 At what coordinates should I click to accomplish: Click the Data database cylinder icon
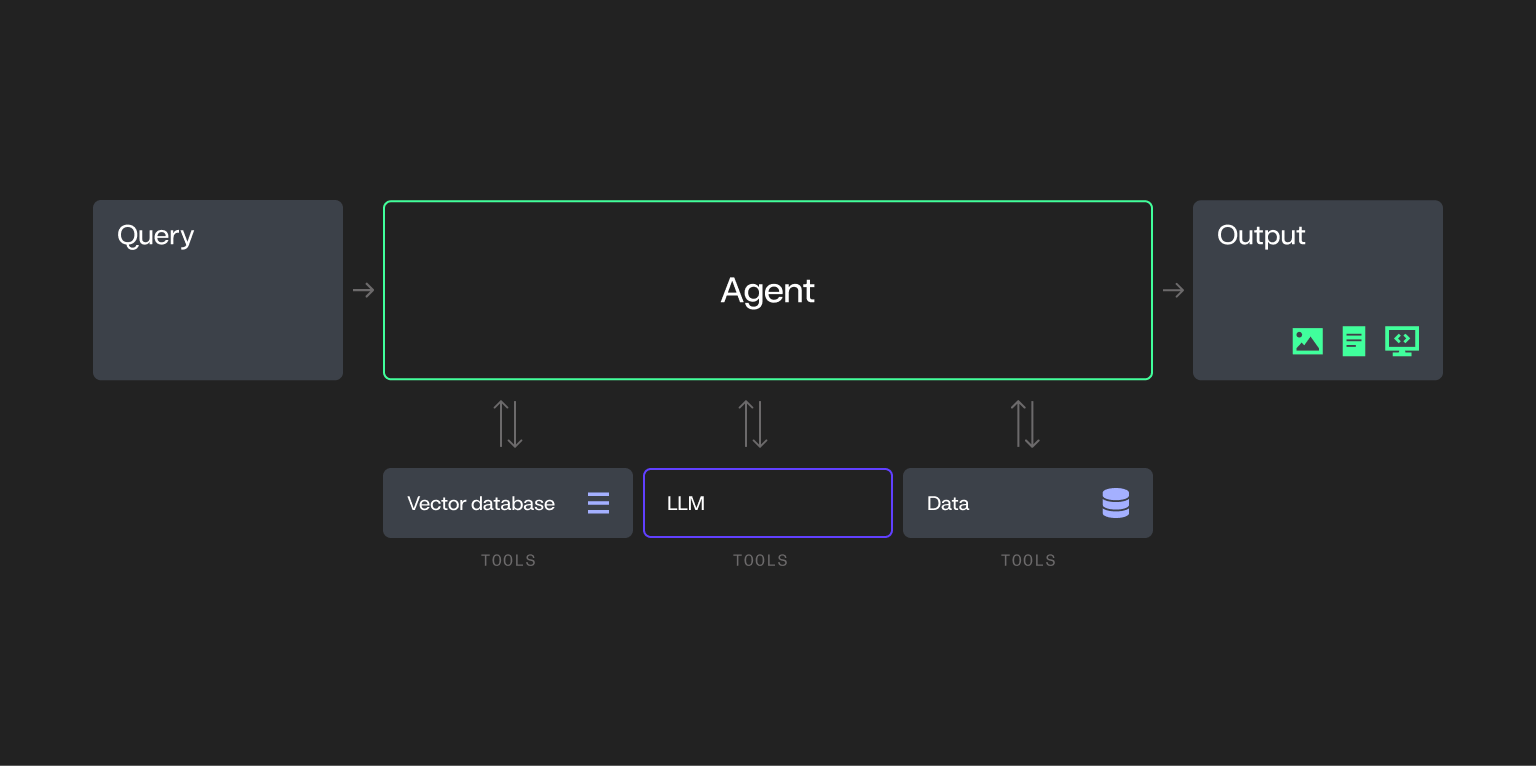[1116, 503]
